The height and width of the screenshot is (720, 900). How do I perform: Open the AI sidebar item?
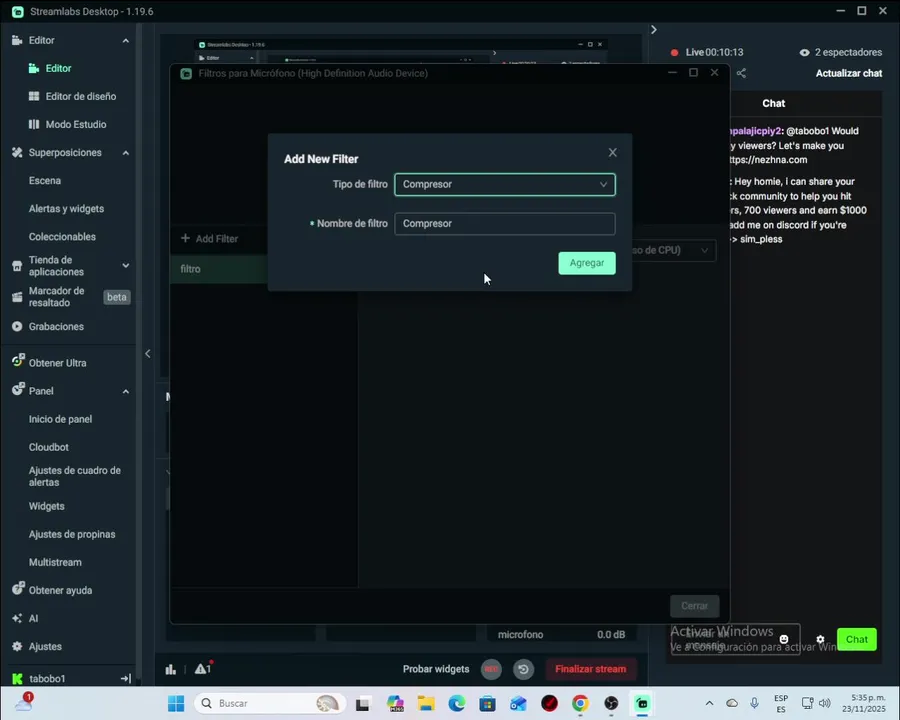pos(33,618)
